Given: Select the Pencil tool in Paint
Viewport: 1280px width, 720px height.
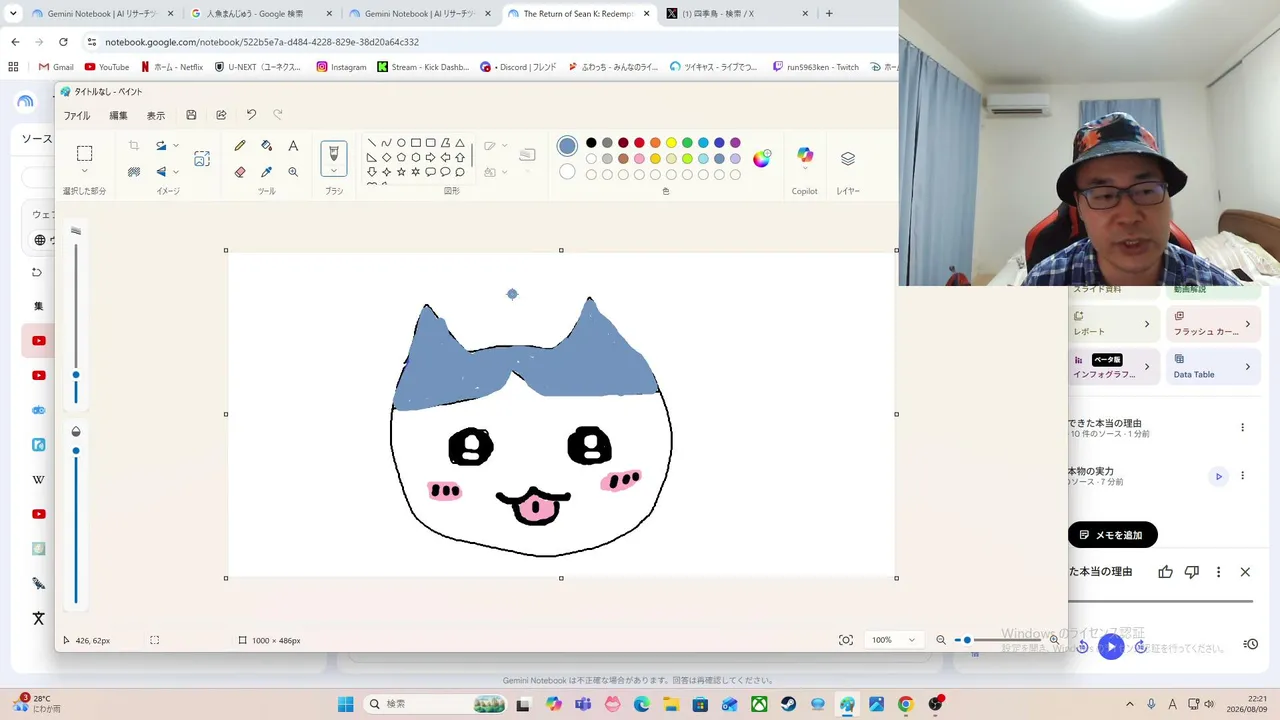Looking at the screenshot, I should (240, 146).
